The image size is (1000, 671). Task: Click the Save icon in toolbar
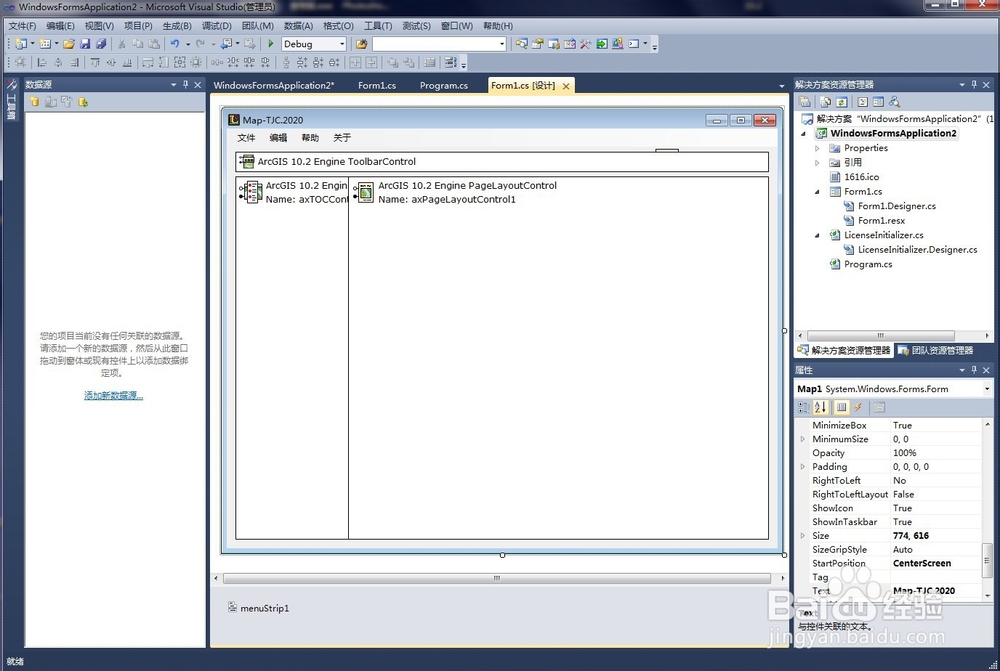(x=85, y=44)
